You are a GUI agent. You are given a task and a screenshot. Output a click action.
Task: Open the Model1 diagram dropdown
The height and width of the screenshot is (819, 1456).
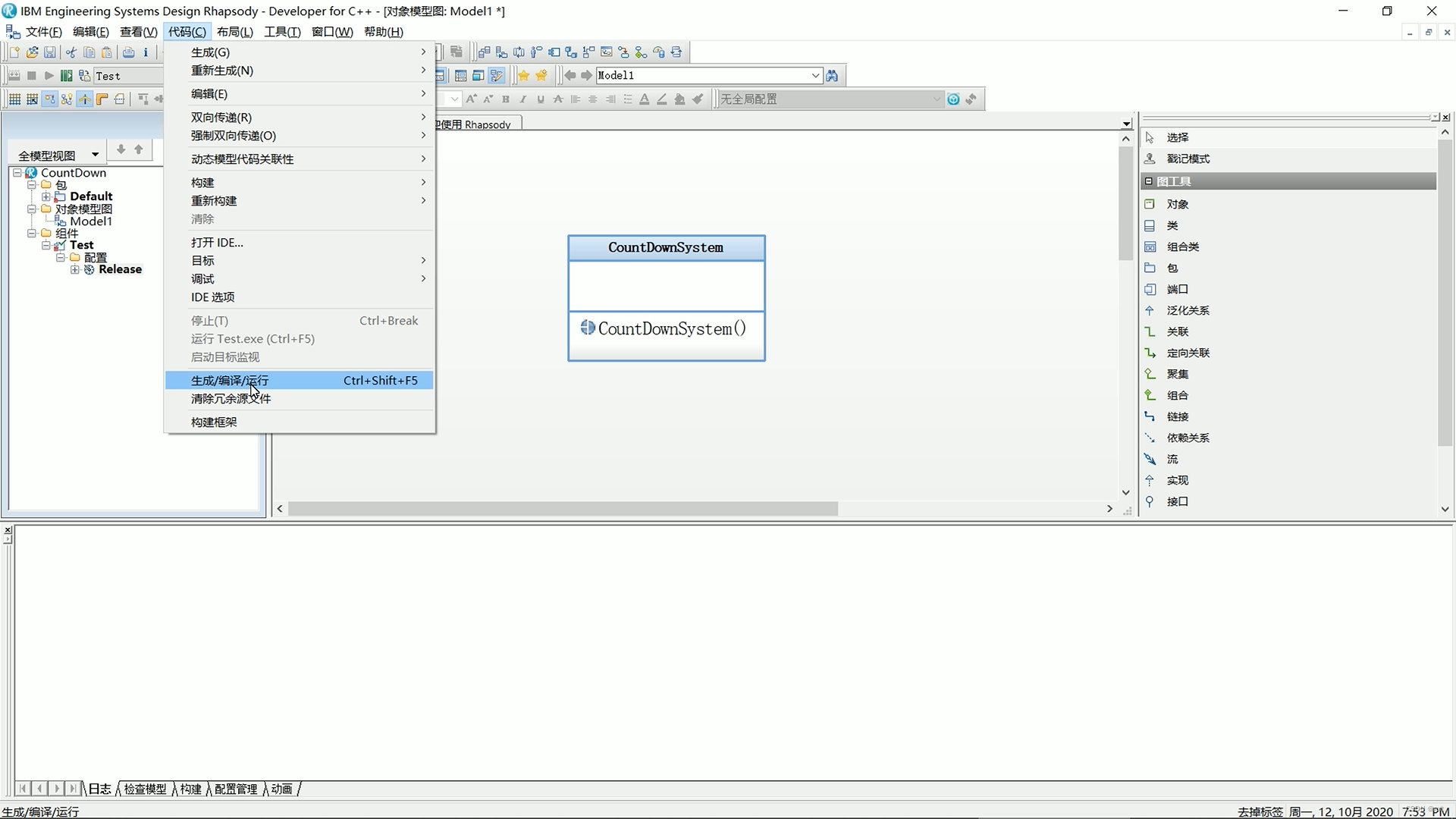click(x=815, y=76)
